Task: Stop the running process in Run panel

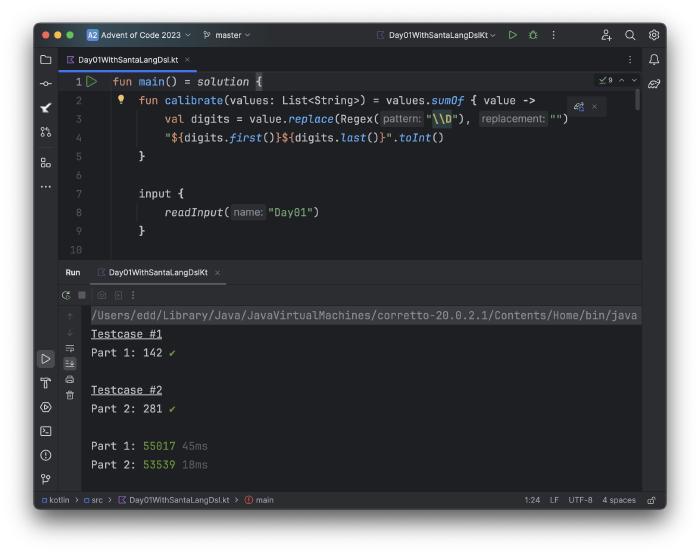Action: point(82,295)
